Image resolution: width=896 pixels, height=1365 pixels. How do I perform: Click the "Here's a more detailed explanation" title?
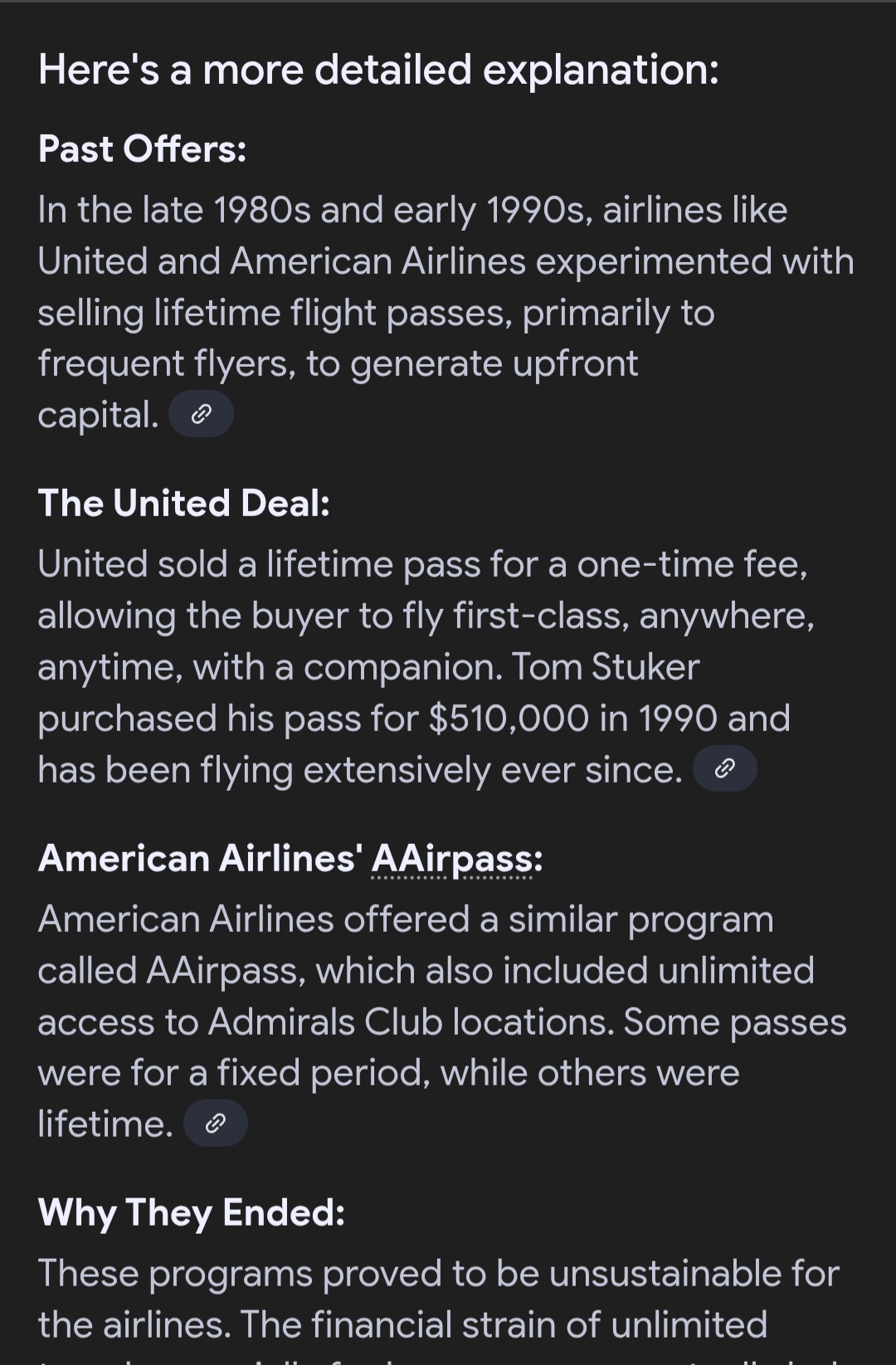point(378,69)
